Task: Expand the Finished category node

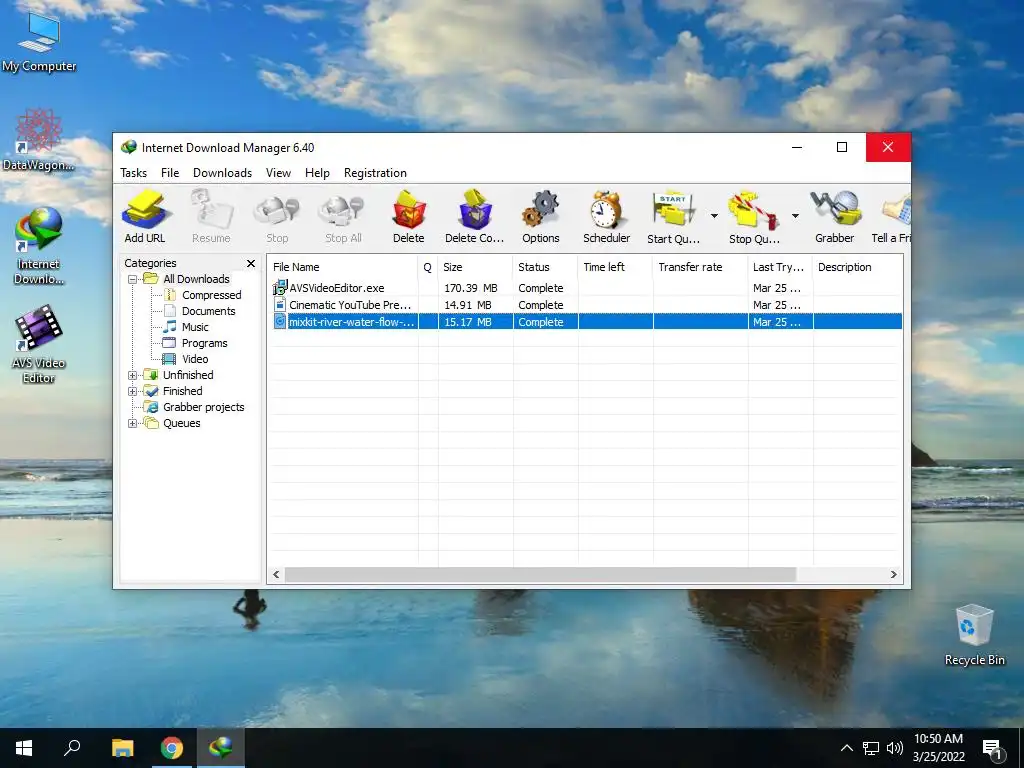Action: [x=133, y=392]
